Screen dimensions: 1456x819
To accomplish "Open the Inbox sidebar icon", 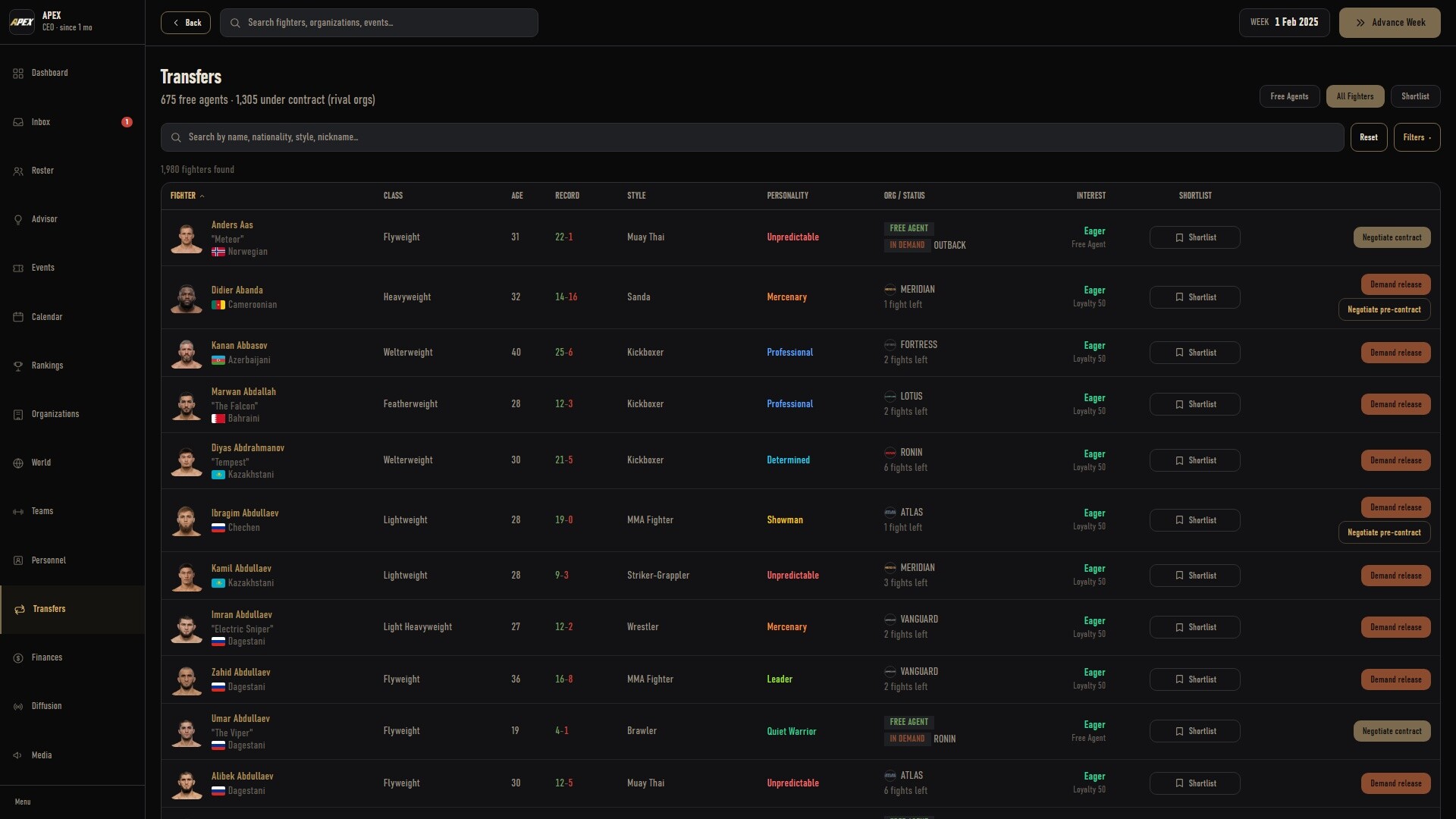I will click(18, 122).
